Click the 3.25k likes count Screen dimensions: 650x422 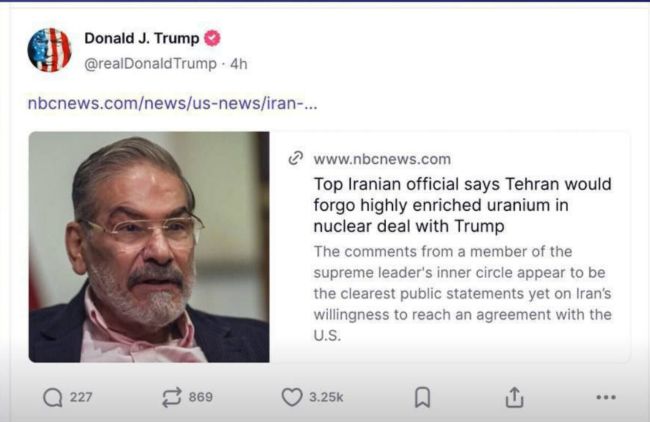(x=326, y=397)
